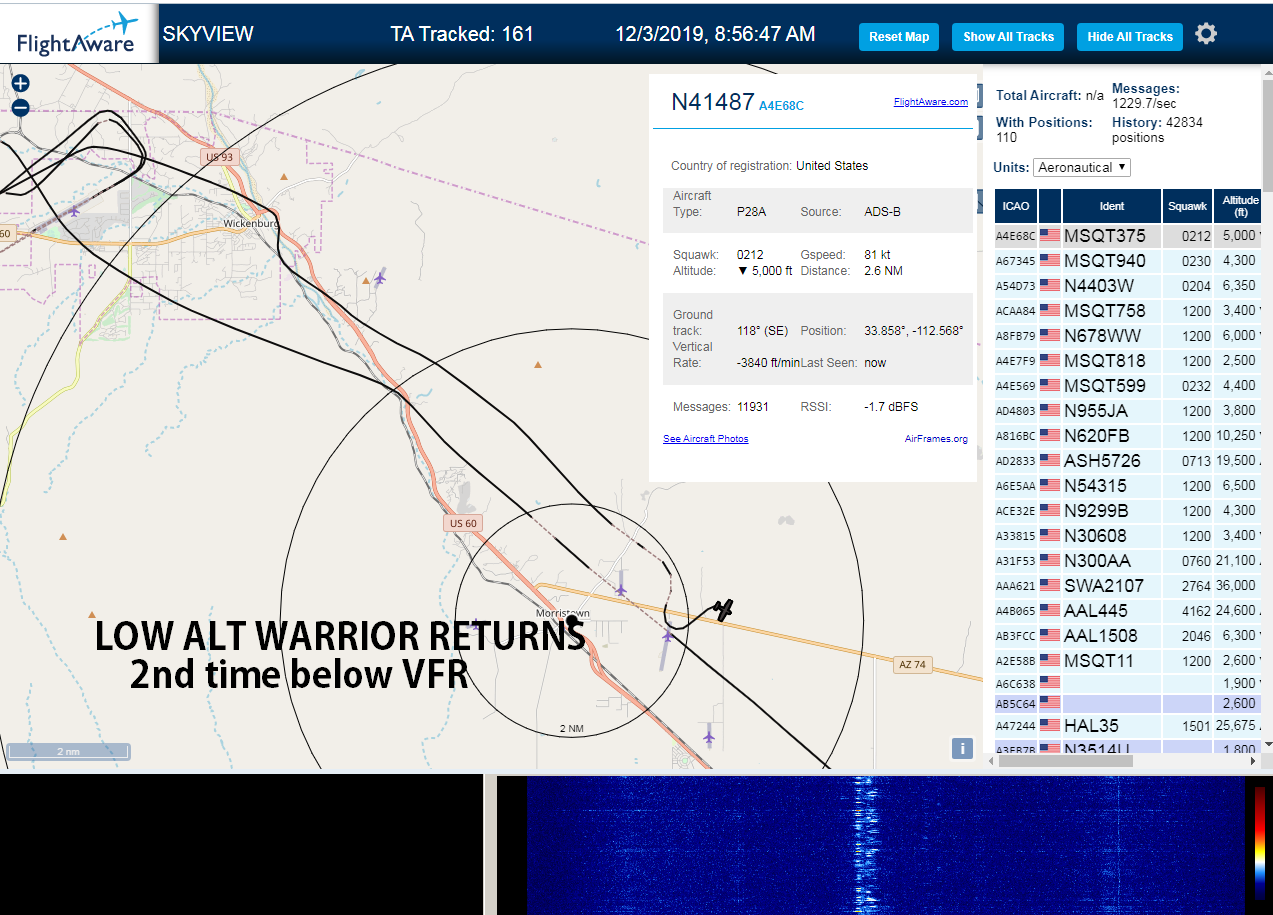
Task: Select the ASH5726 row
Action: click(x=1128, y=461)
